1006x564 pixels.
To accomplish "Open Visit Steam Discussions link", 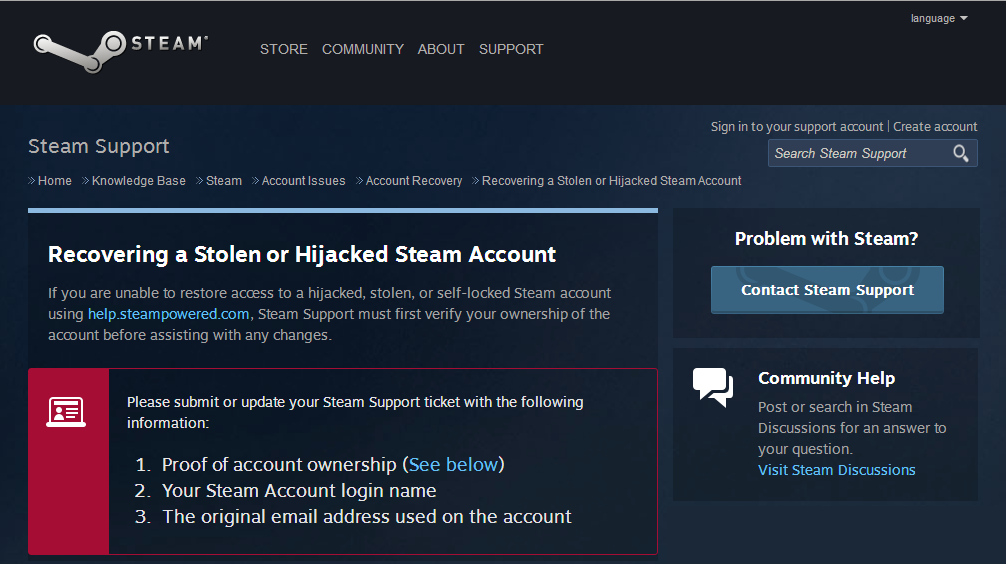I will coord(836,470).
